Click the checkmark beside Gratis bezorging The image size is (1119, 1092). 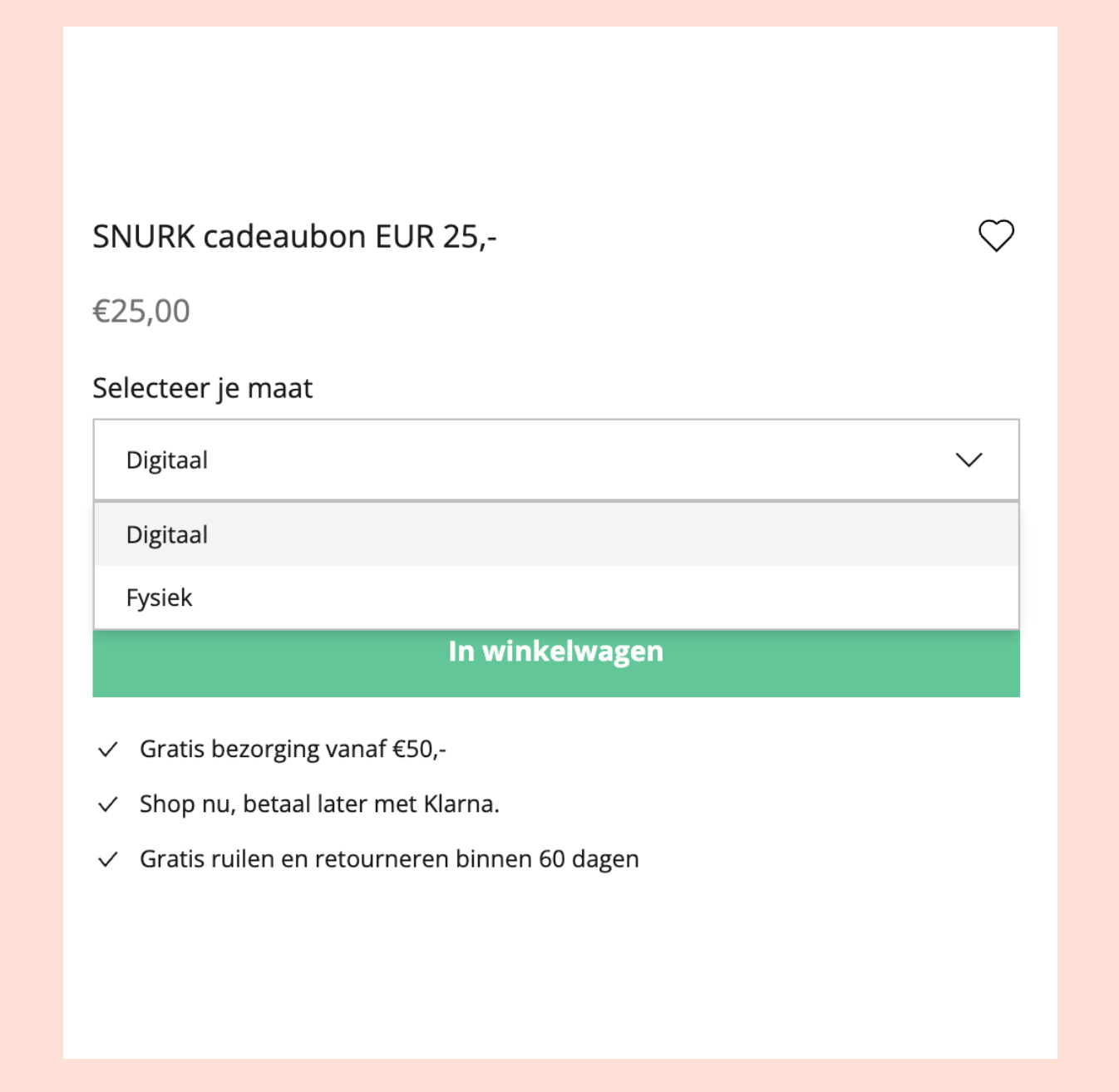coord(108,750)
